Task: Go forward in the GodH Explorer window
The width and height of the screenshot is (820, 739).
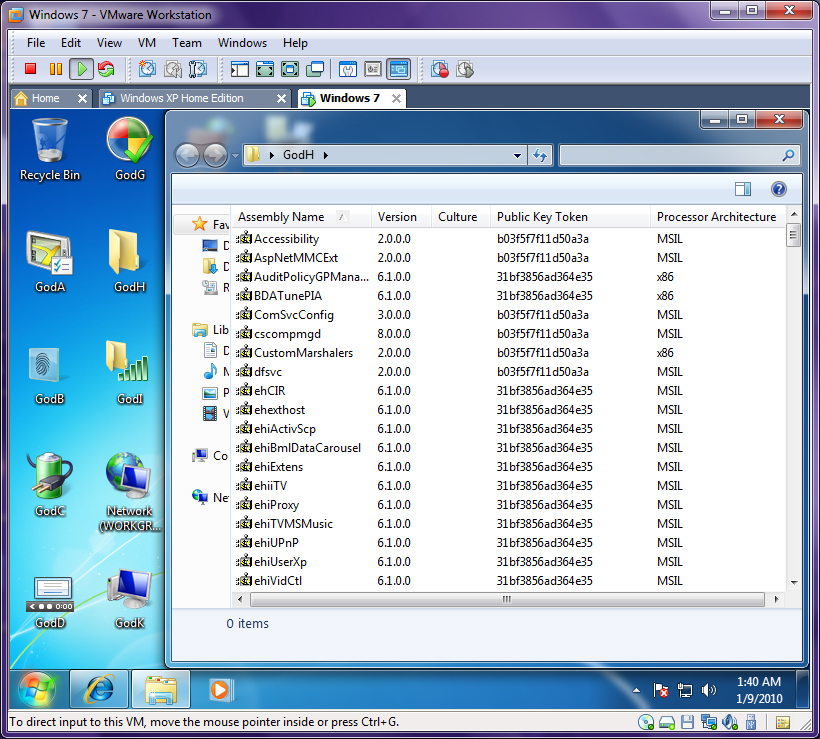Action: coord(215,155)
